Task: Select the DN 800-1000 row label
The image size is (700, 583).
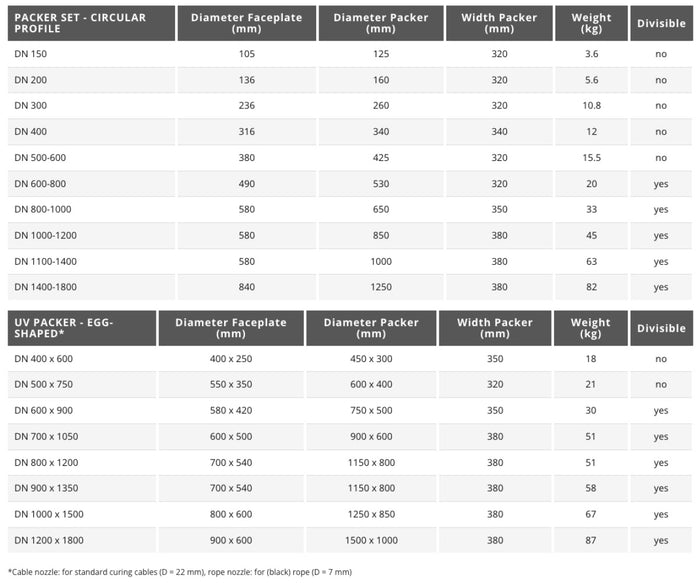Action: (x=43, y=209)
